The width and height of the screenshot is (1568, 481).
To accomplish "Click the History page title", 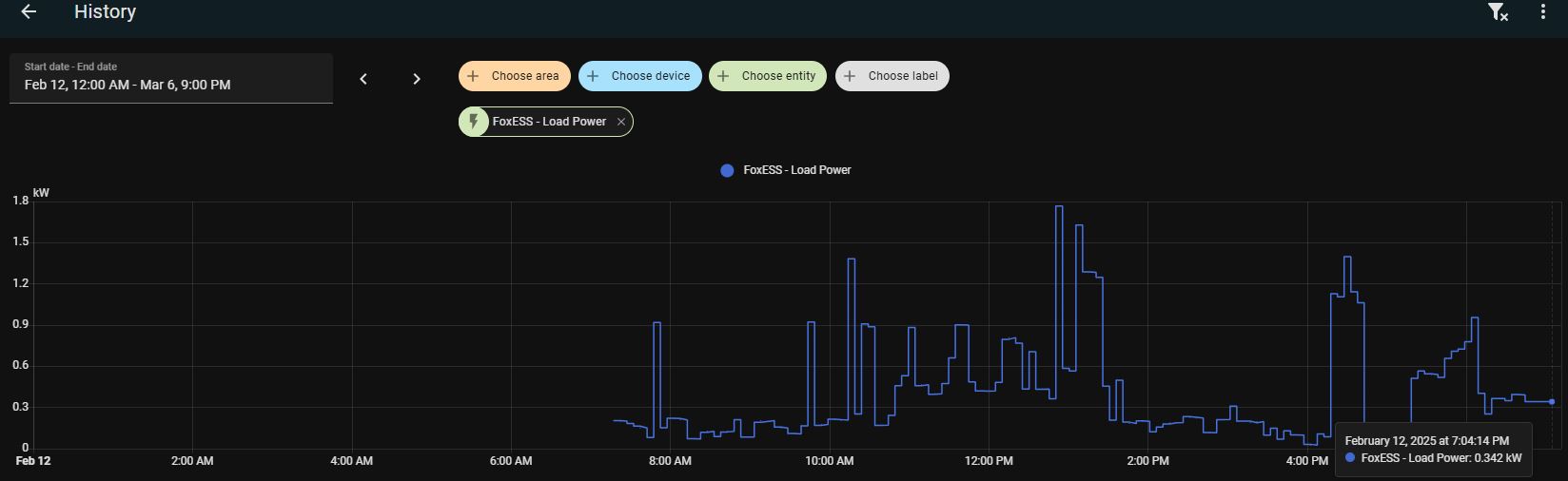I will click(105, 12).
